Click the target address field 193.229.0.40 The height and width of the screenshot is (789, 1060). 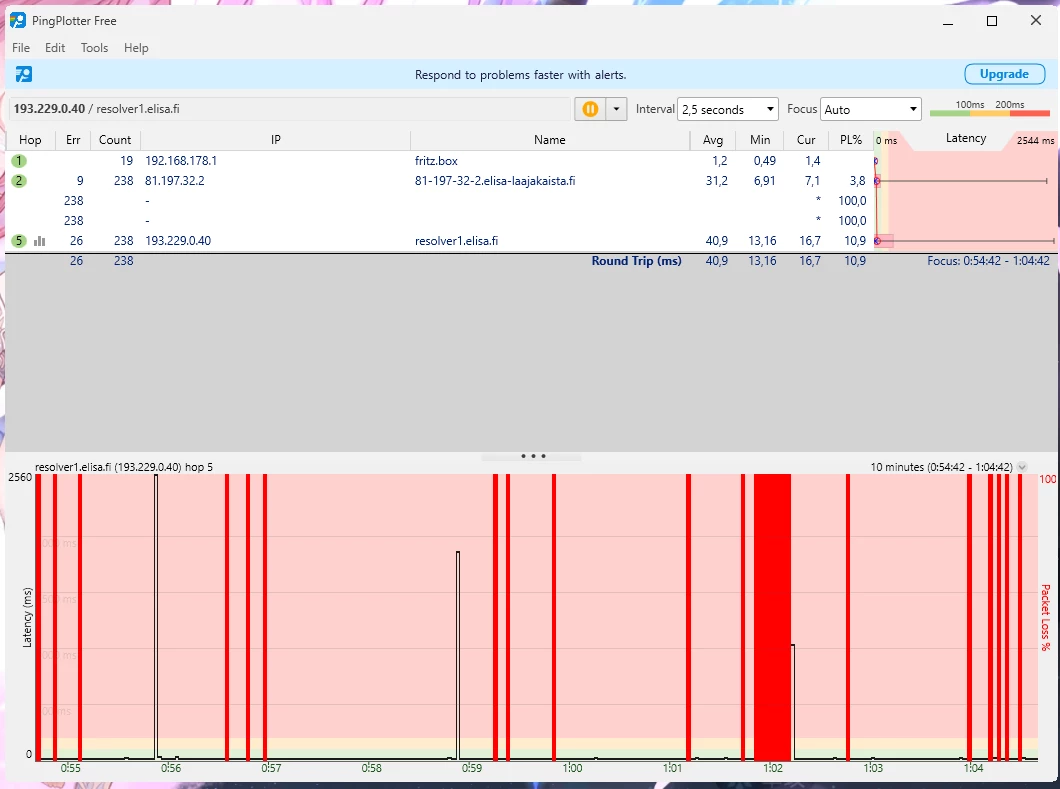point(290,109)
